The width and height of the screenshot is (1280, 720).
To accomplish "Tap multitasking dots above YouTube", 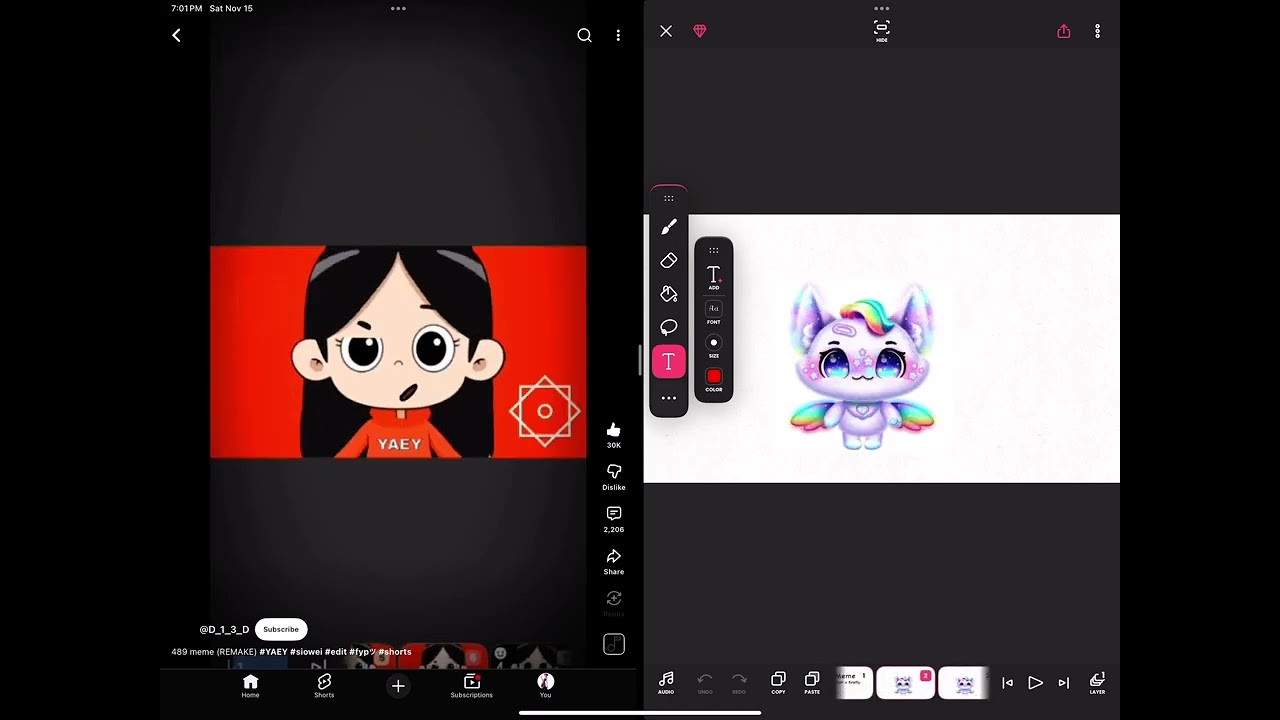I will 398,8.
